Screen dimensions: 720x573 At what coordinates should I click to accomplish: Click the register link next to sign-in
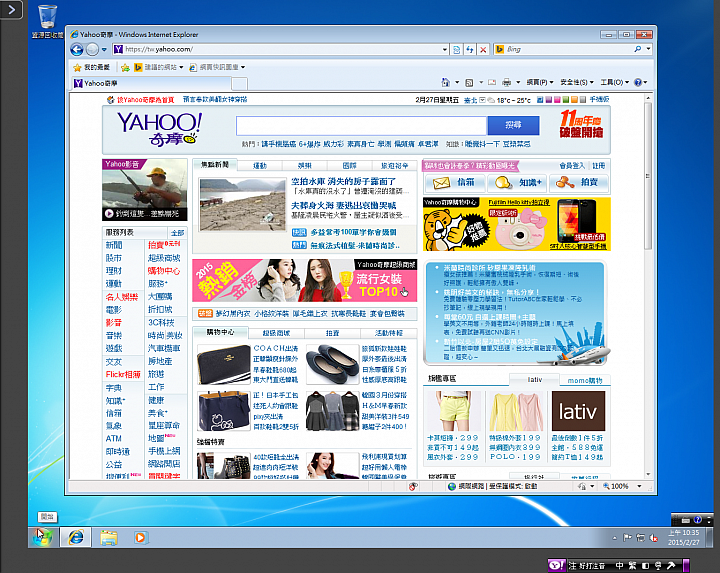pos(598,165)
